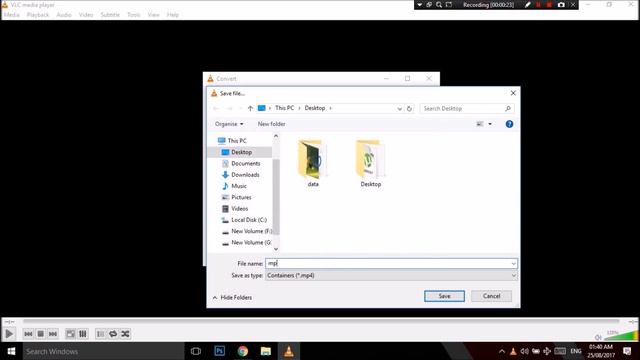Select Downloads in the navigation pane
640x360 pixels.
(245, 175)
